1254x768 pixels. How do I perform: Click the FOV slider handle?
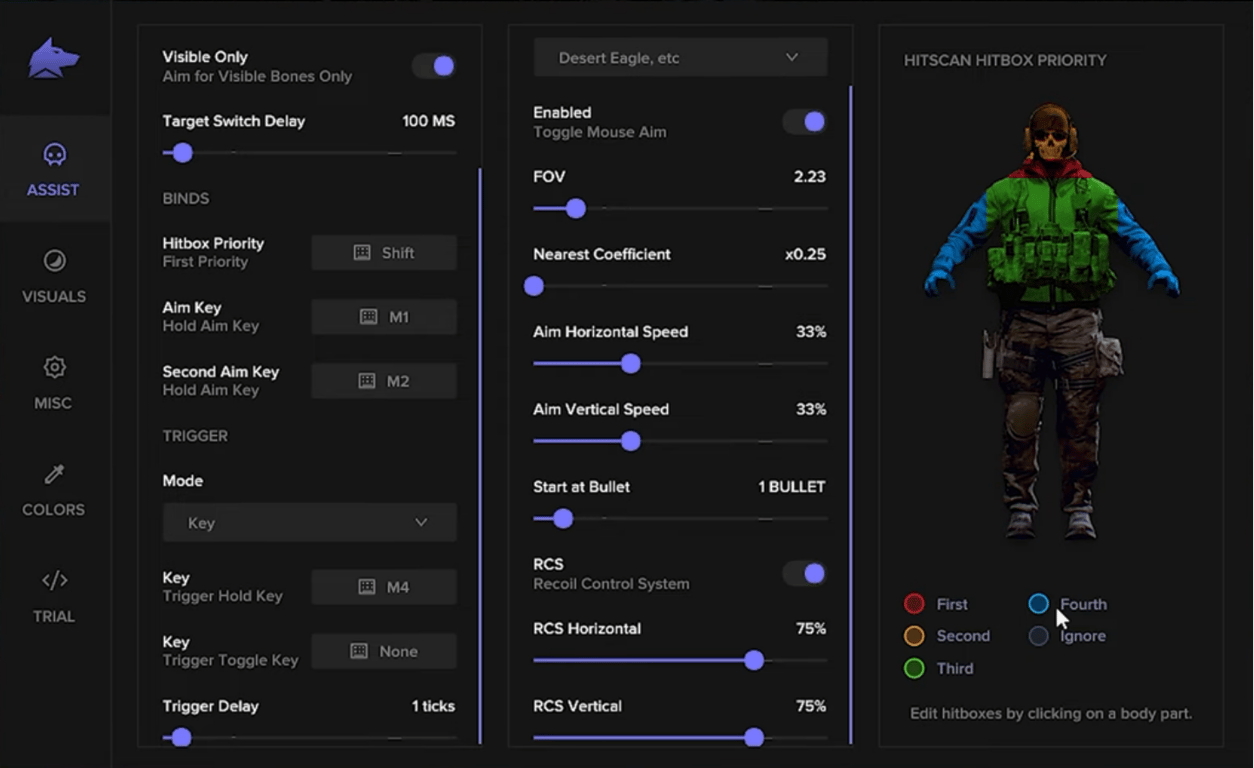tap(575, 209)
